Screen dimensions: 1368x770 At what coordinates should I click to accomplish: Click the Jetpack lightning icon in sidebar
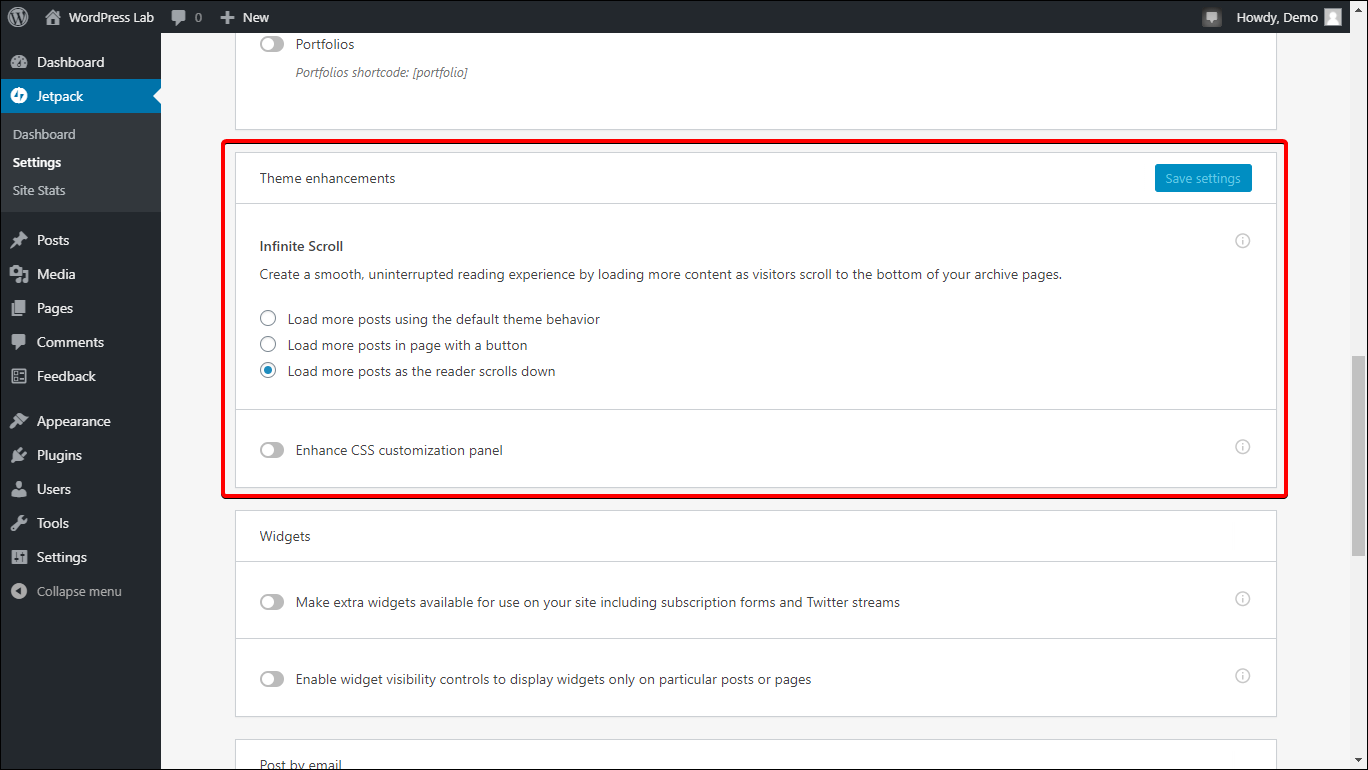[x=19, y=96]
